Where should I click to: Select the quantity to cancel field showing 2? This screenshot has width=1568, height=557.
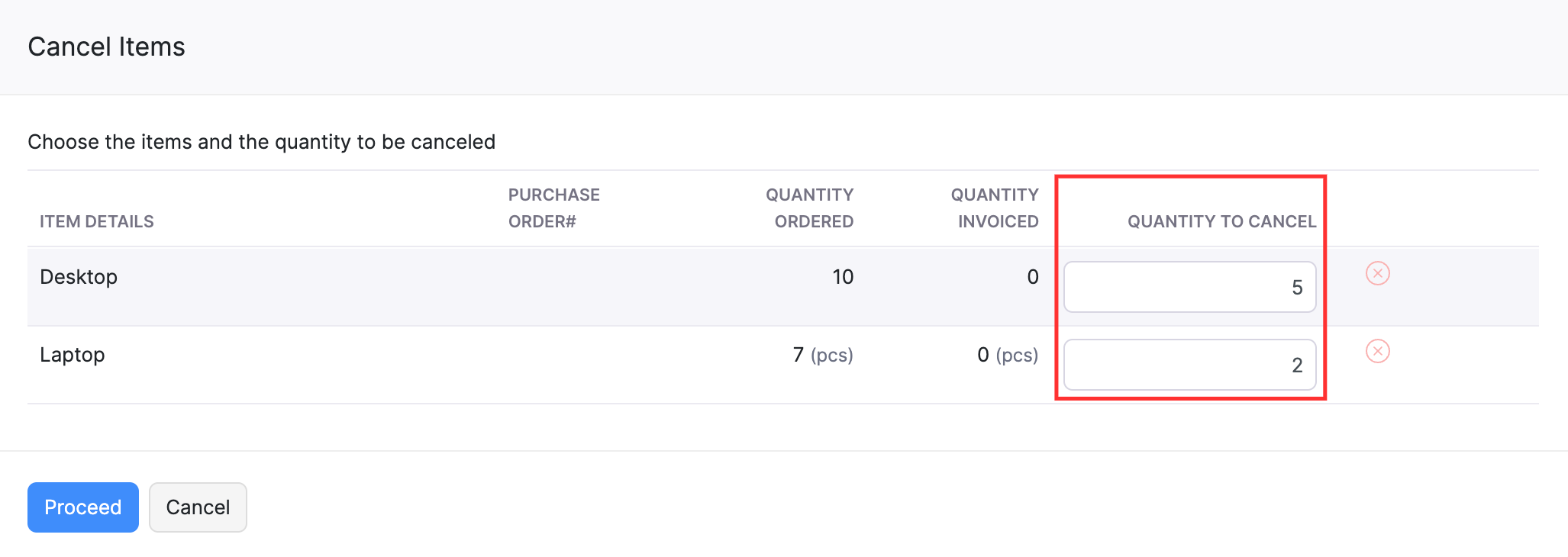pos(1189,365)
